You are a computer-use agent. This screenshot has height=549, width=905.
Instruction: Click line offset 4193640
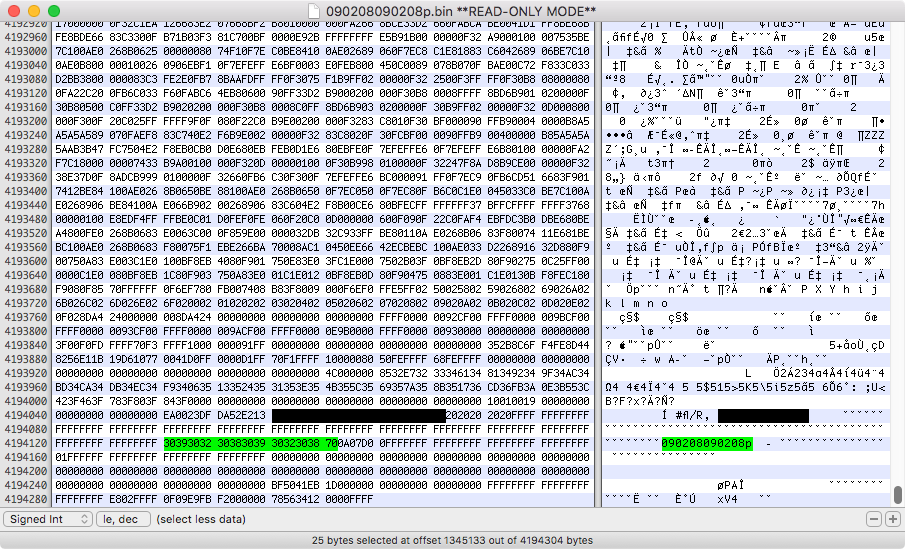pos(26,275)
